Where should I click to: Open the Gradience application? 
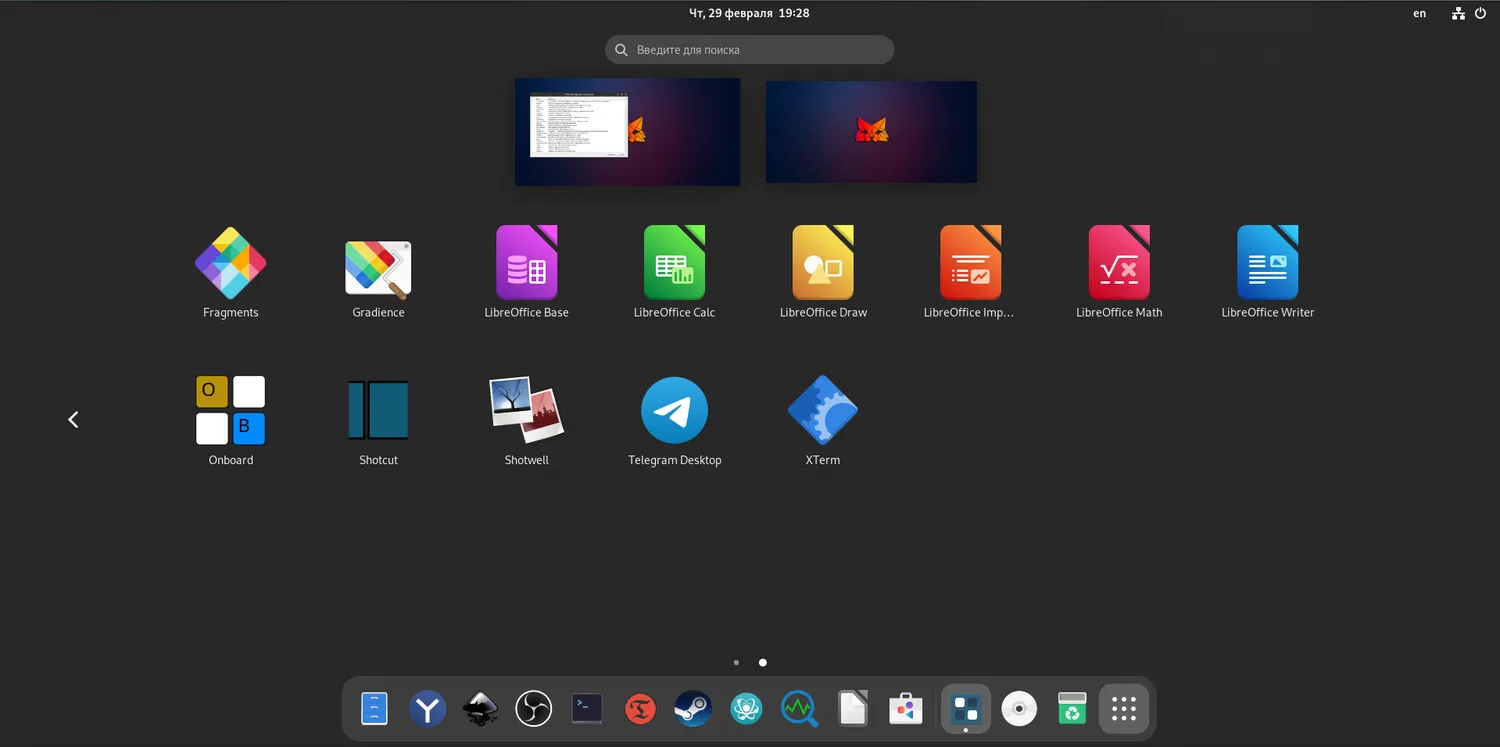(378, 269)
